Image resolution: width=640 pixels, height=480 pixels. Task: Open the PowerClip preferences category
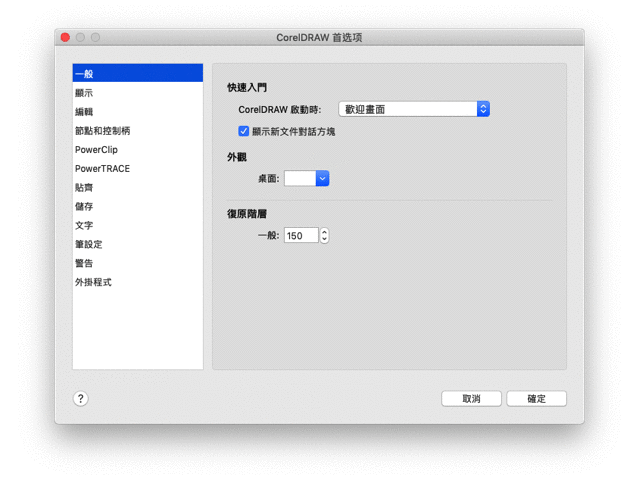pos(138,149)
